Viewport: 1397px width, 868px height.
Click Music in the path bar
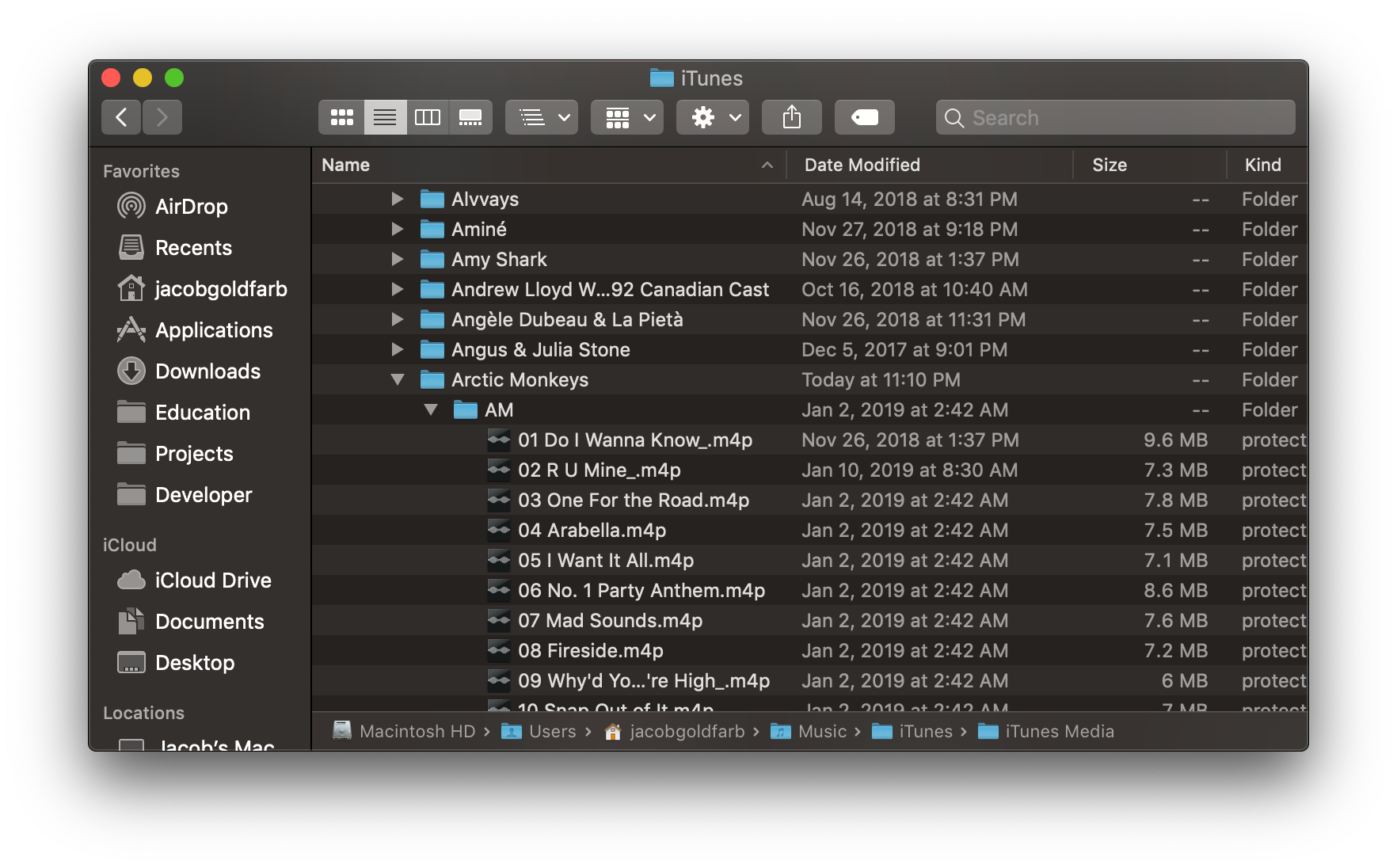click(809, 731)
